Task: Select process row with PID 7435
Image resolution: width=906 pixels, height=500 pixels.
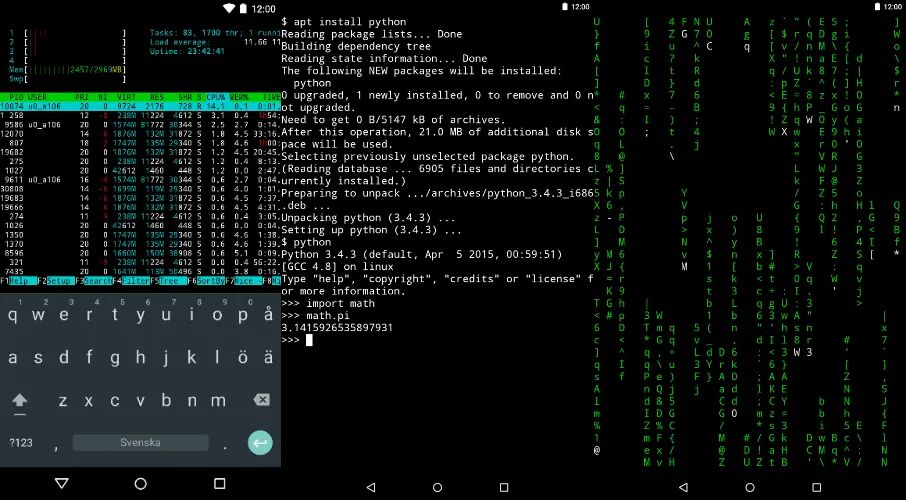Action: (x=140, y=272)
